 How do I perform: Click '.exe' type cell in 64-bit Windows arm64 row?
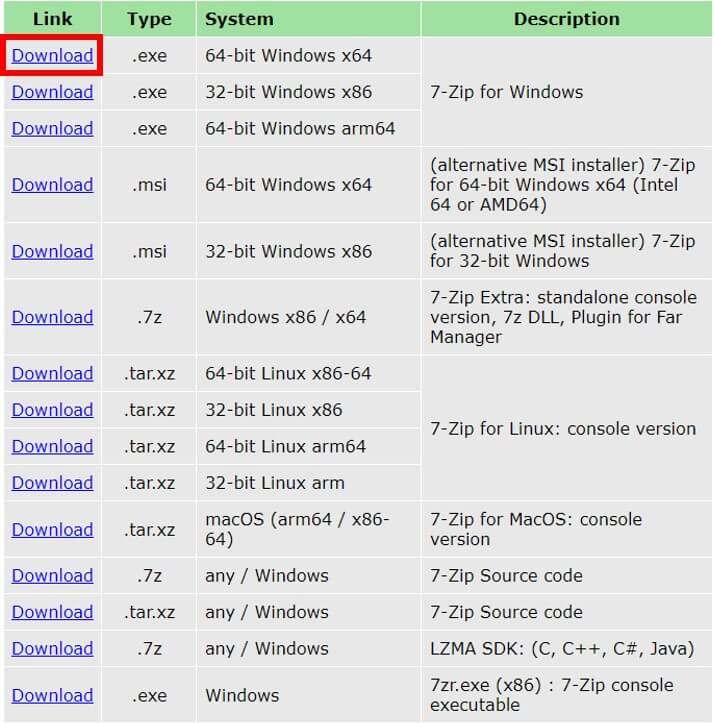tap(149, 128)
